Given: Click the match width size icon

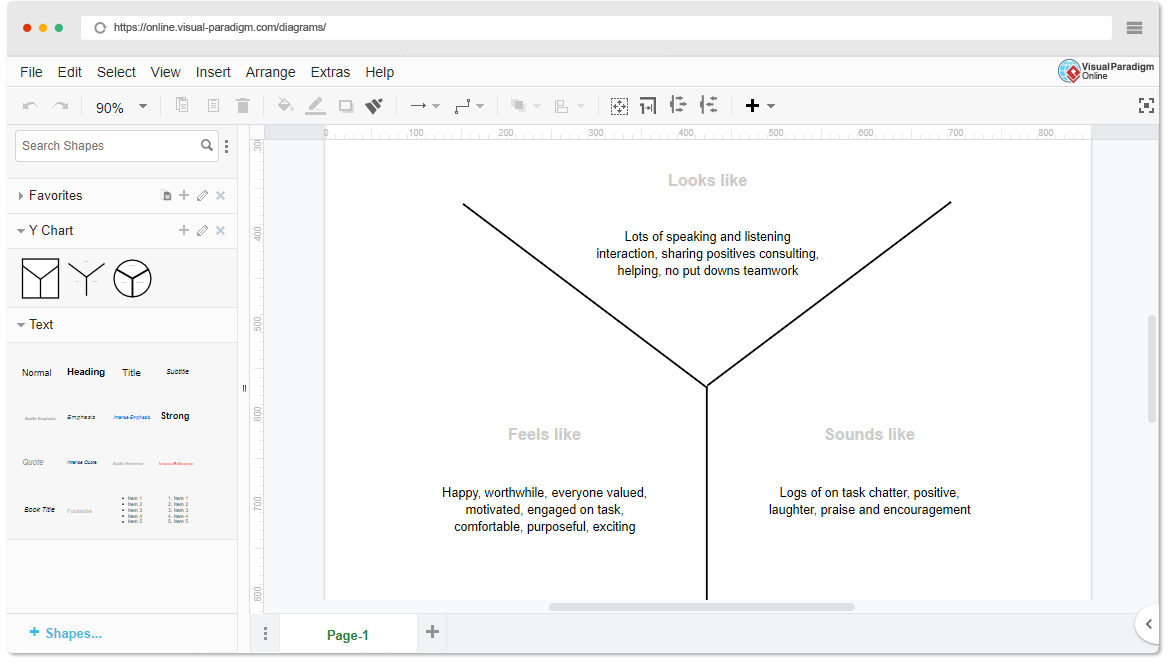Looking at the screenshot, I should point(648,106).
